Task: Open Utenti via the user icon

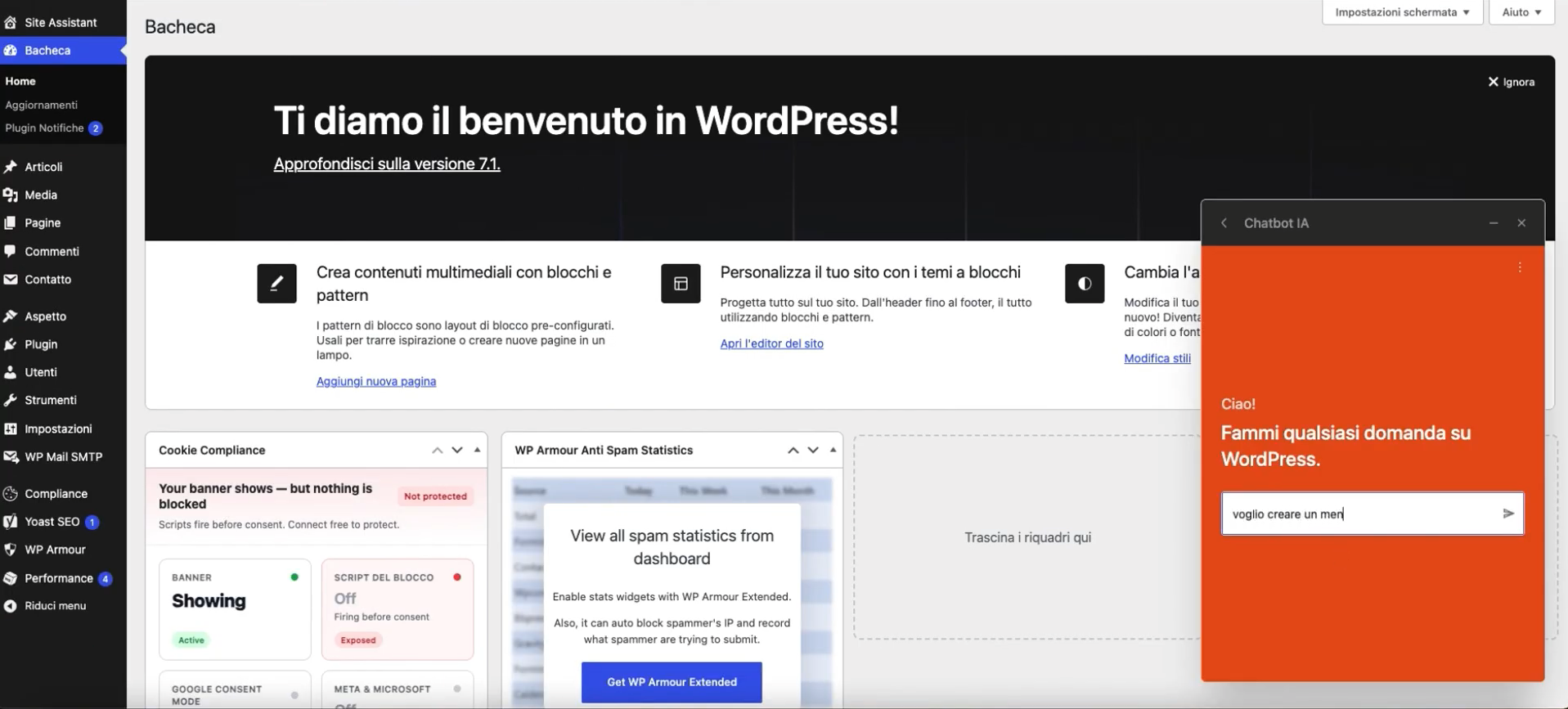Action: (x=11, y=372)
